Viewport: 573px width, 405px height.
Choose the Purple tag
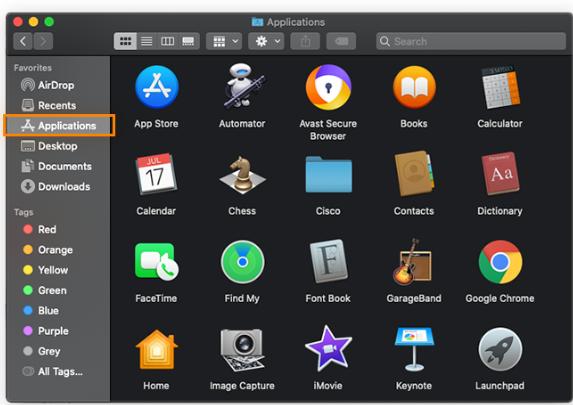coord(58,331)
